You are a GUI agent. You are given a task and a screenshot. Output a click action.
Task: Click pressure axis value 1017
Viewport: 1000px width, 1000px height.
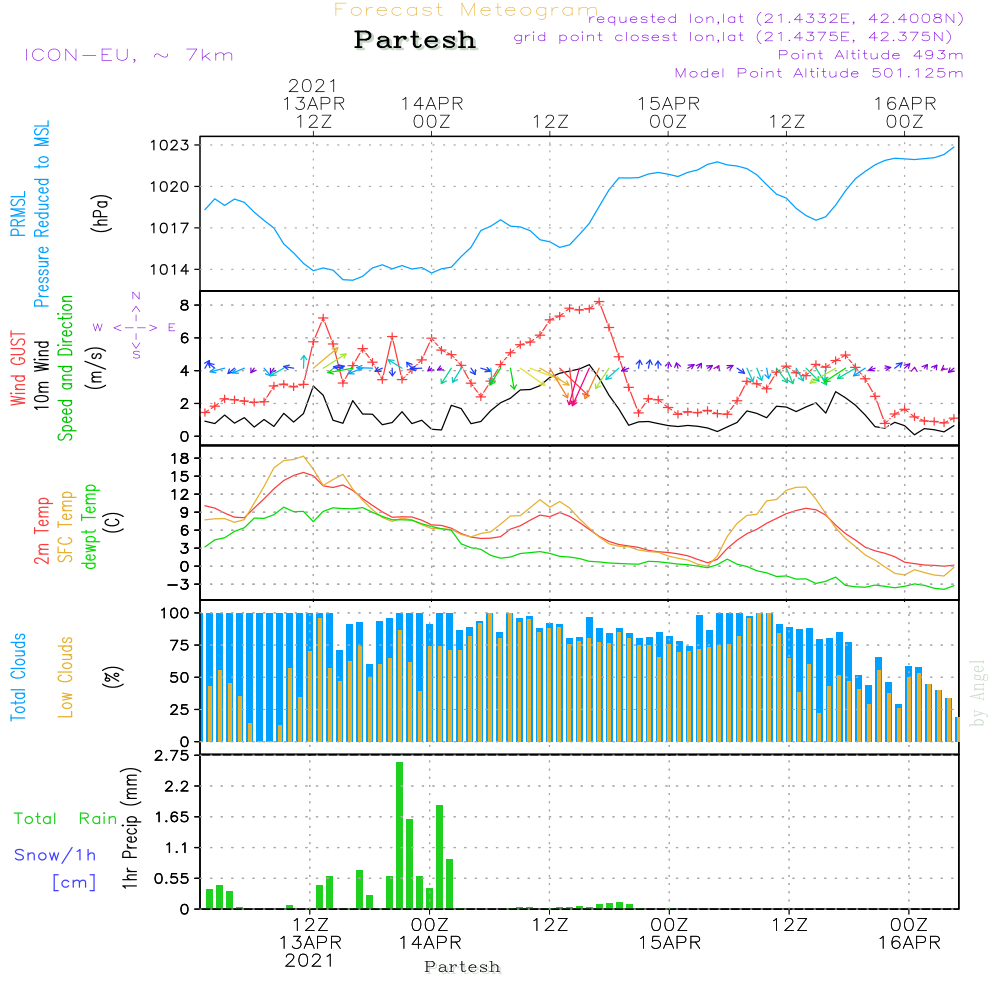pyautogui.click(x=170, y=228)
